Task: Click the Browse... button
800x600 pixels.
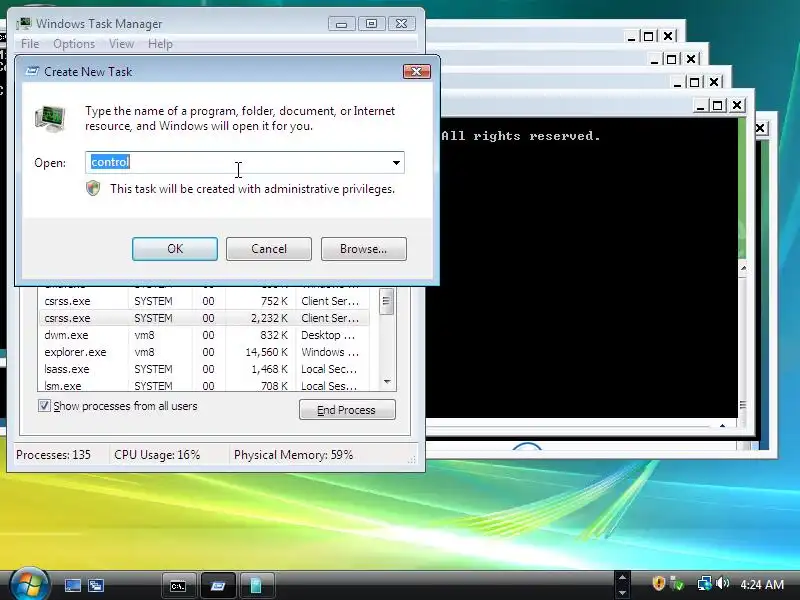Action: point(363,248)
